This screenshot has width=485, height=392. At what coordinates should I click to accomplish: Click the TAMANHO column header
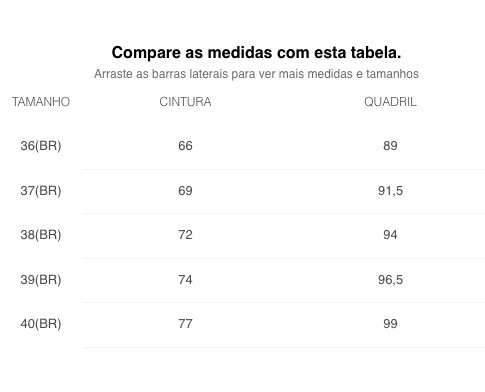click(41, 102)
